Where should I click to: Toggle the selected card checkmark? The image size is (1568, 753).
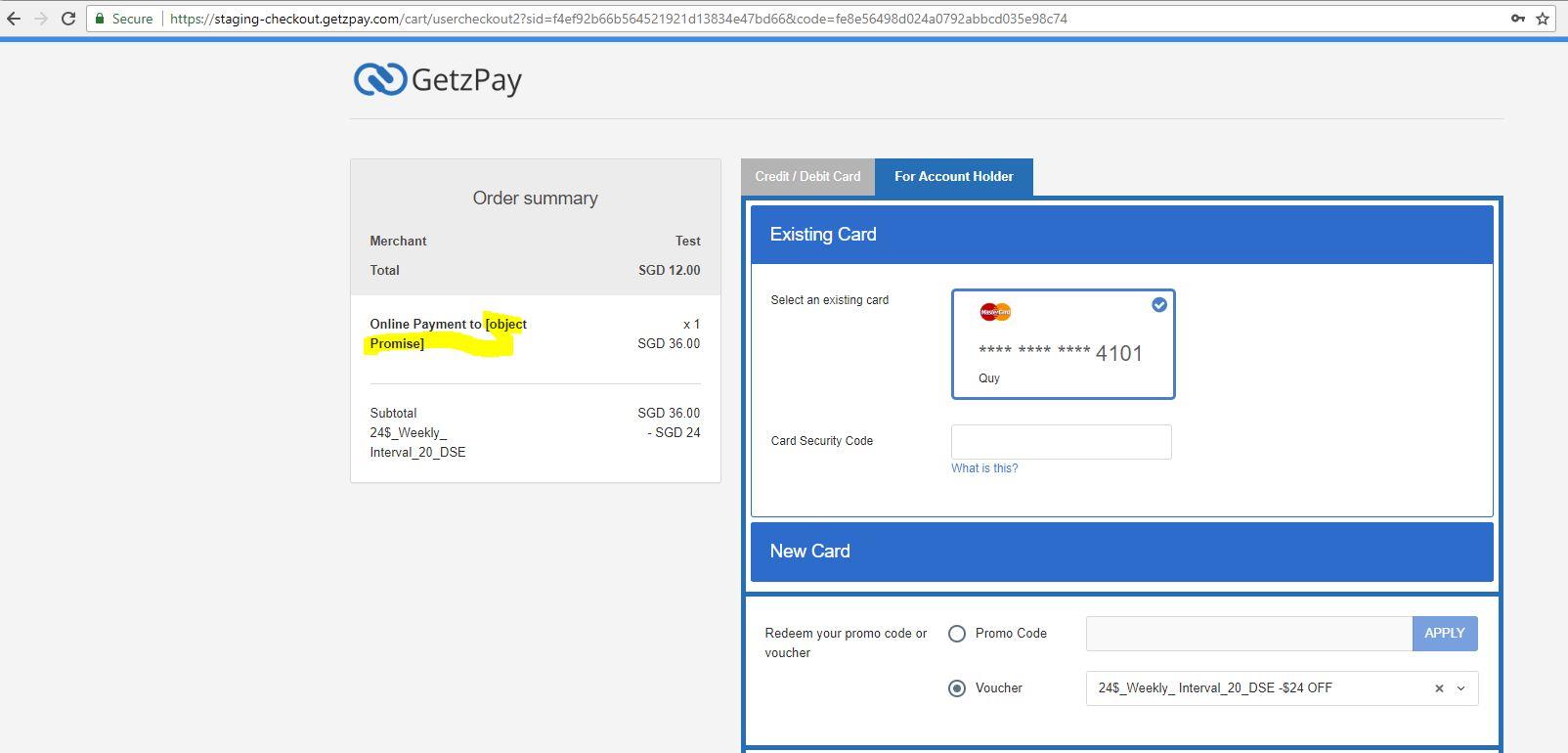(1159, 305)
